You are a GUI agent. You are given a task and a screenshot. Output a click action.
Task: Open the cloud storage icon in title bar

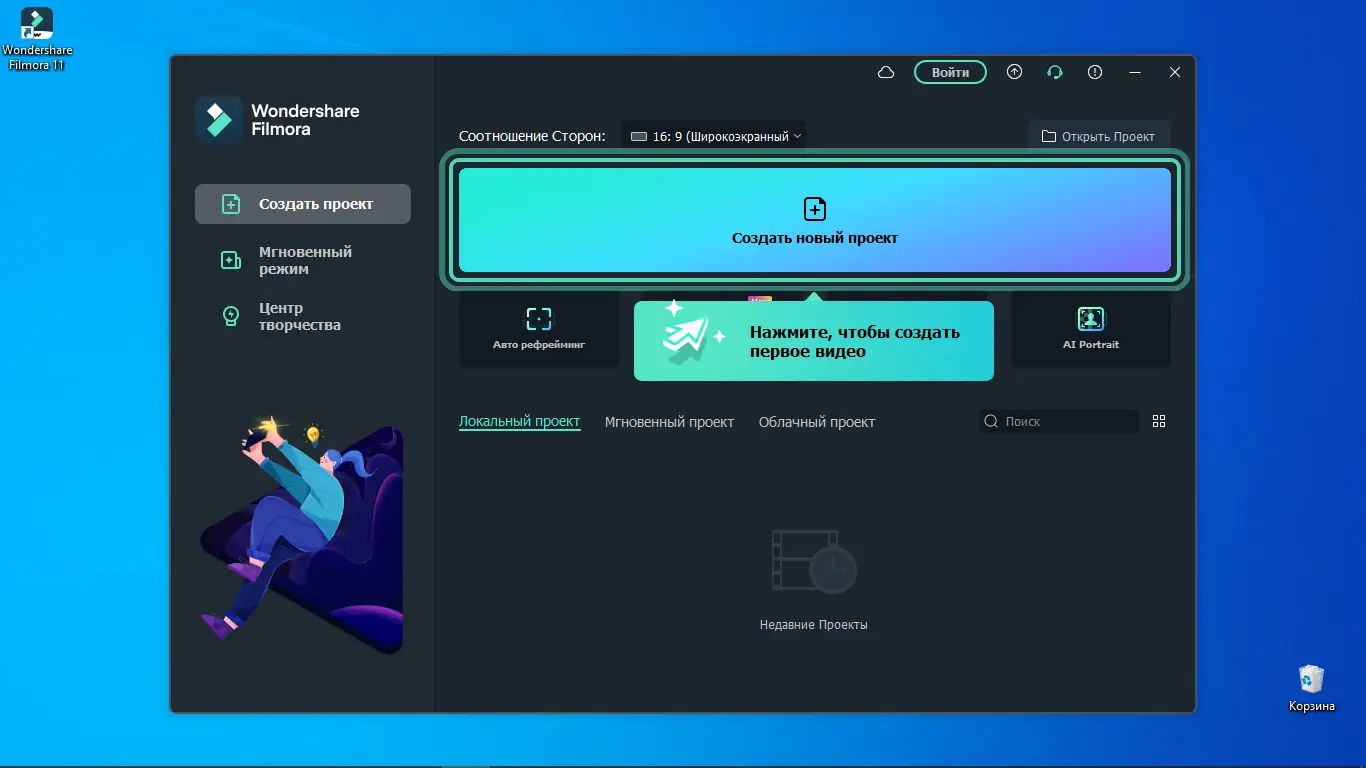pos(885,72)
